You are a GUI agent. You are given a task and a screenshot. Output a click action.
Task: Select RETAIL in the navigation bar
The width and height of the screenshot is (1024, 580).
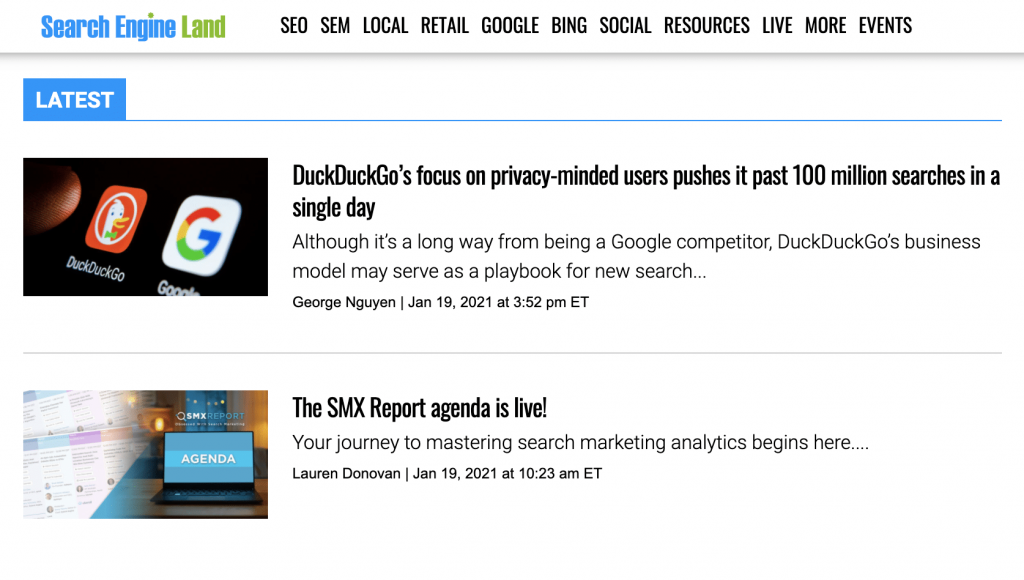(444, 26)
